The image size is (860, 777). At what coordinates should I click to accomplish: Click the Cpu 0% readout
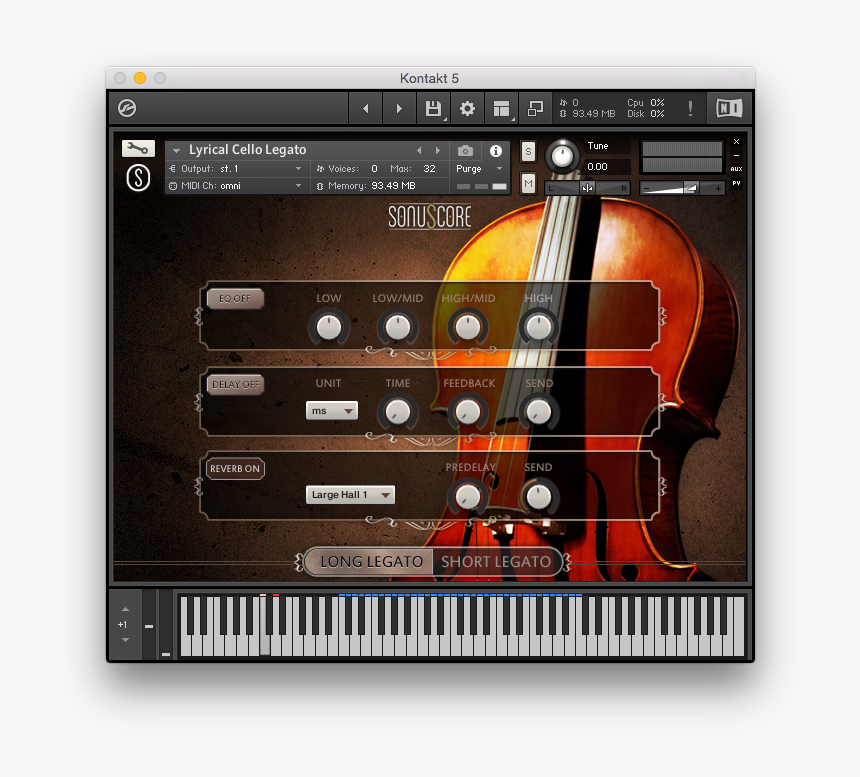coord(646,103)
